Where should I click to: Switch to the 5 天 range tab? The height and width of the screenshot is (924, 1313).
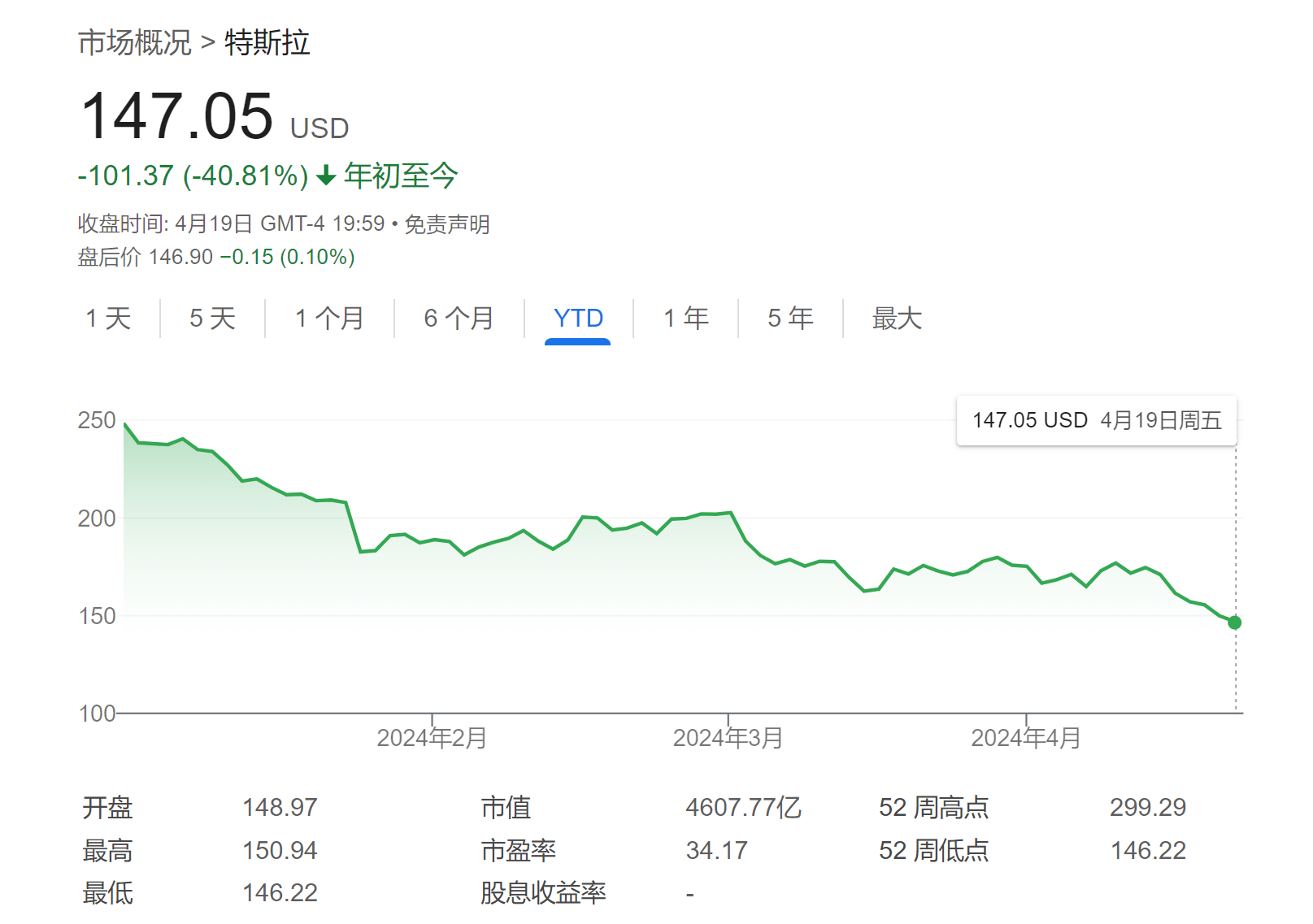tap(212, 318)
